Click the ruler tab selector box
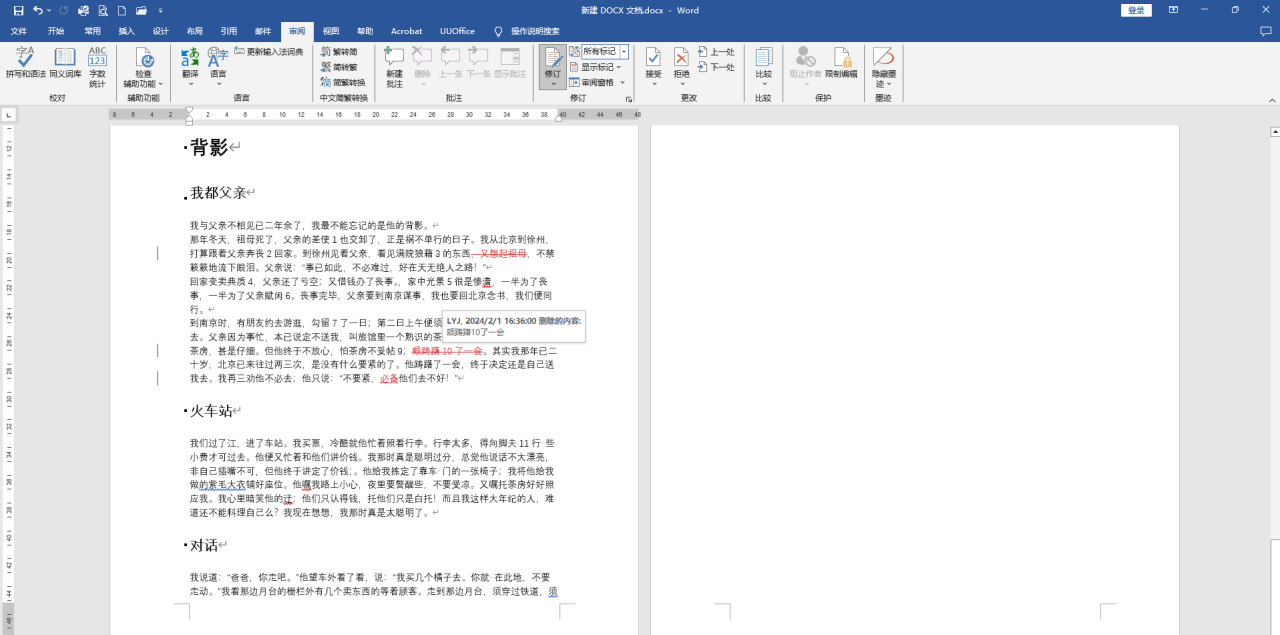This screenshot has height=635, width=1280. point(10,116)
